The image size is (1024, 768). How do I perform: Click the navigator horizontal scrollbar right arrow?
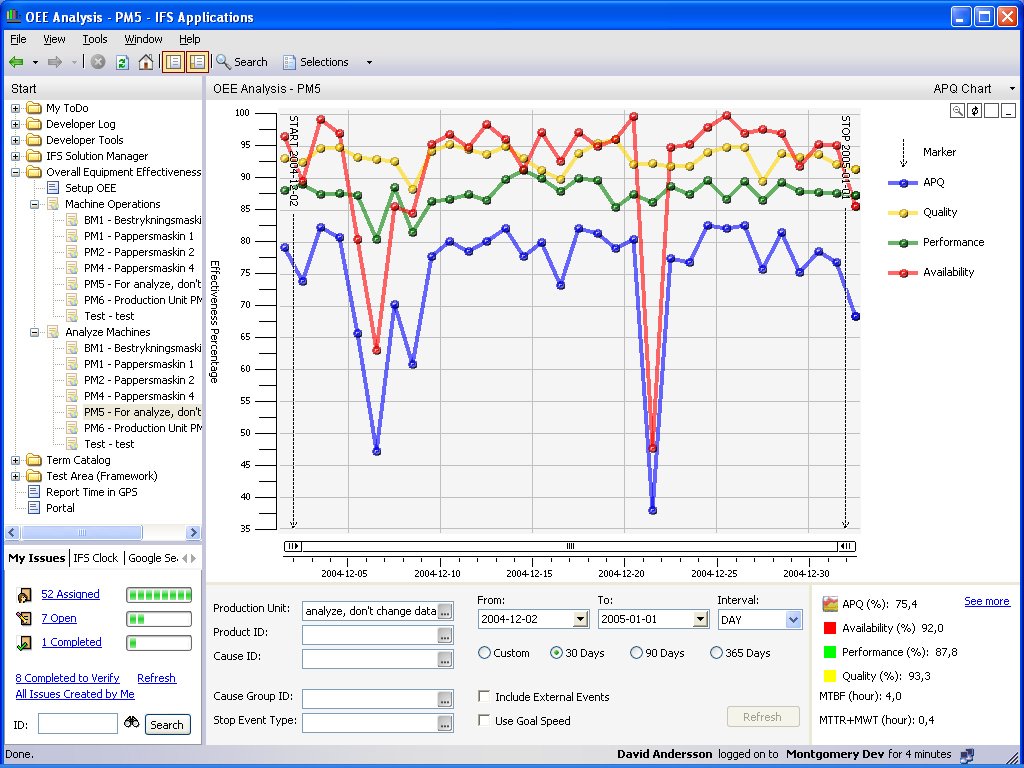[x=193, y=532]
